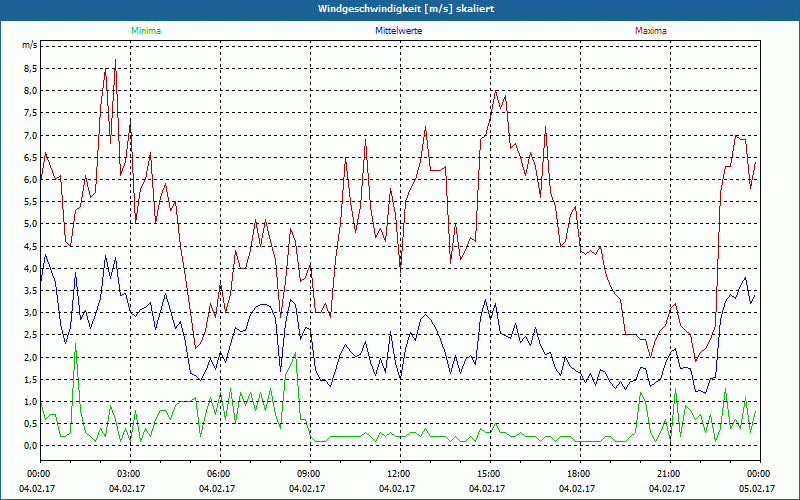This screenshot has height=500, width=800.
Task: Click the '12:00' time axis label
Action: pos(401,474)
